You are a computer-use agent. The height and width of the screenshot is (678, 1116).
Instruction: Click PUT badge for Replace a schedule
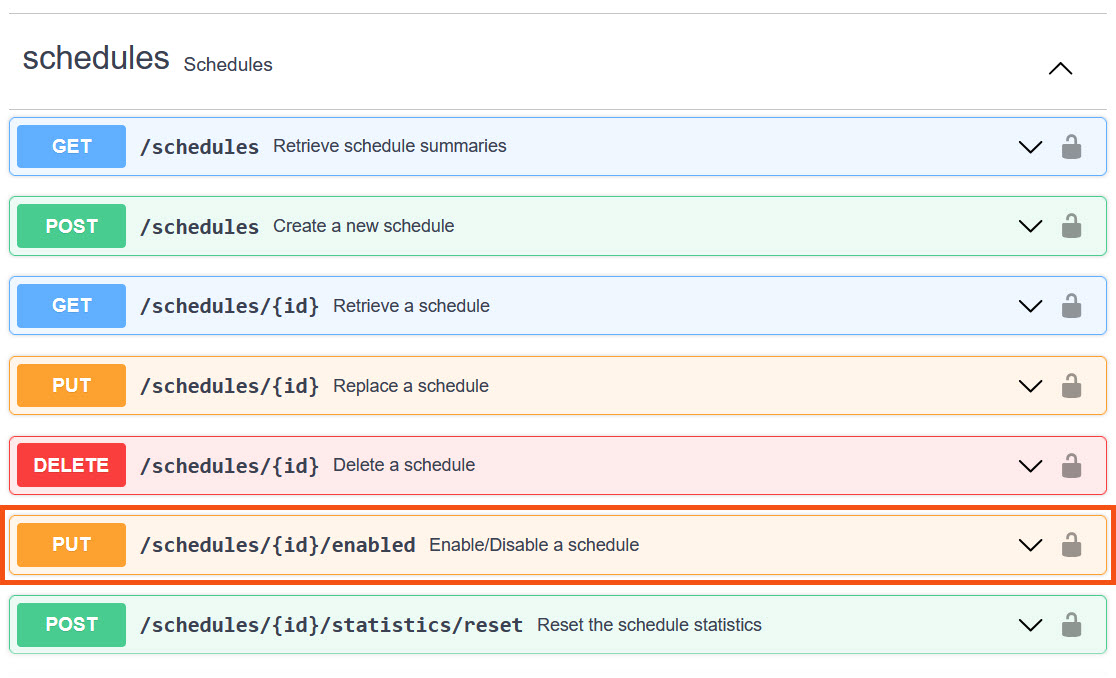click(x=71, y=386)
